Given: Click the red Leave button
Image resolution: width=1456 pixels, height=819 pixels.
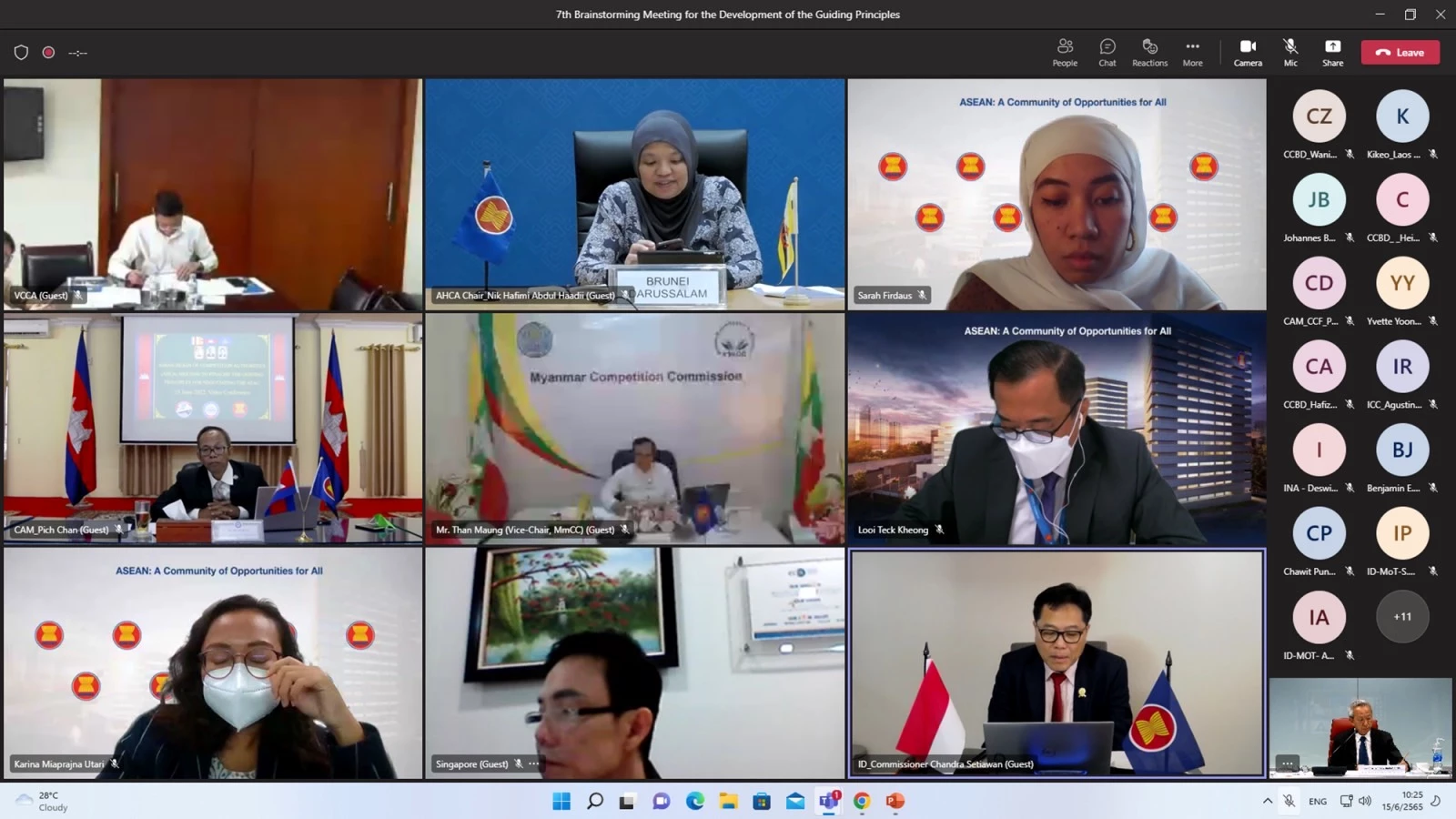Looking at the screenshot, I should (x=1400, y=52).
